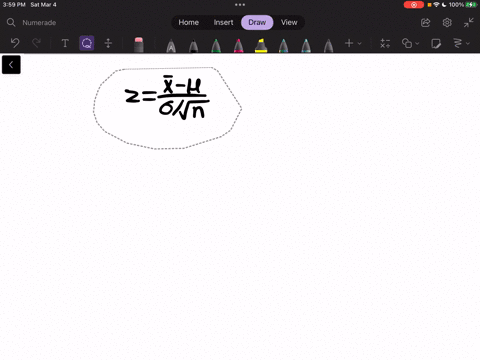Expand the Shapes dropdown arrow
Screen dimensions: 480x360
[417, 43]
